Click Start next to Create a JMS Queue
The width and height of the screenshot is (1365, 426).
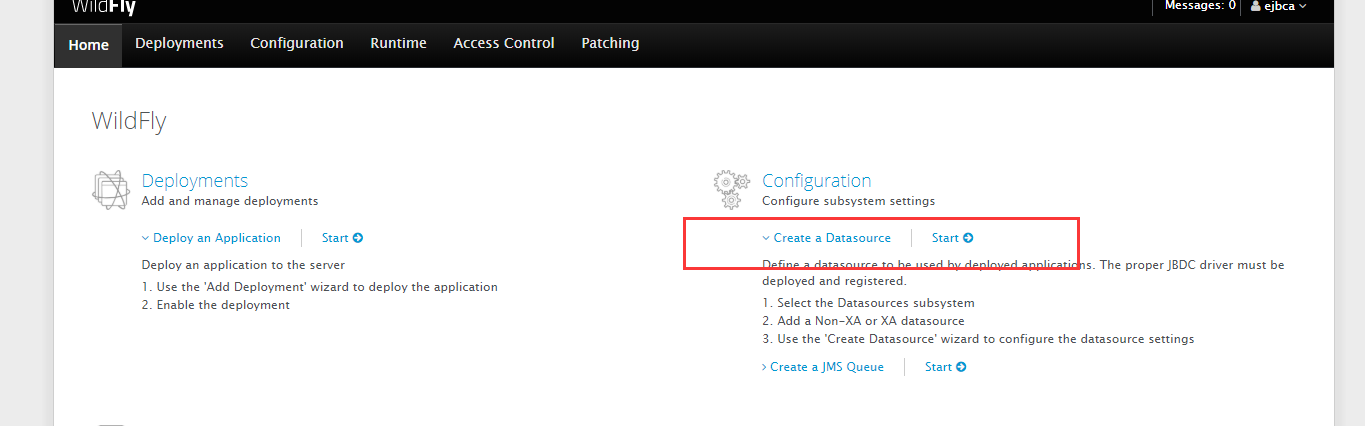[945, 367]
